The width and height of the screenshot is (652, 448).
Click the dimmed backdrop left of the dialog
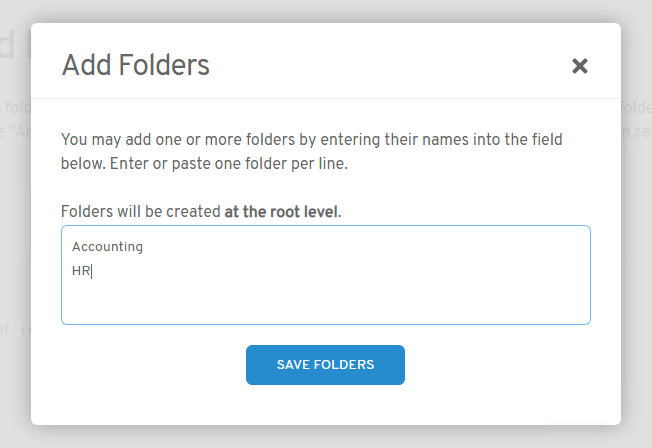coord(14,250)
